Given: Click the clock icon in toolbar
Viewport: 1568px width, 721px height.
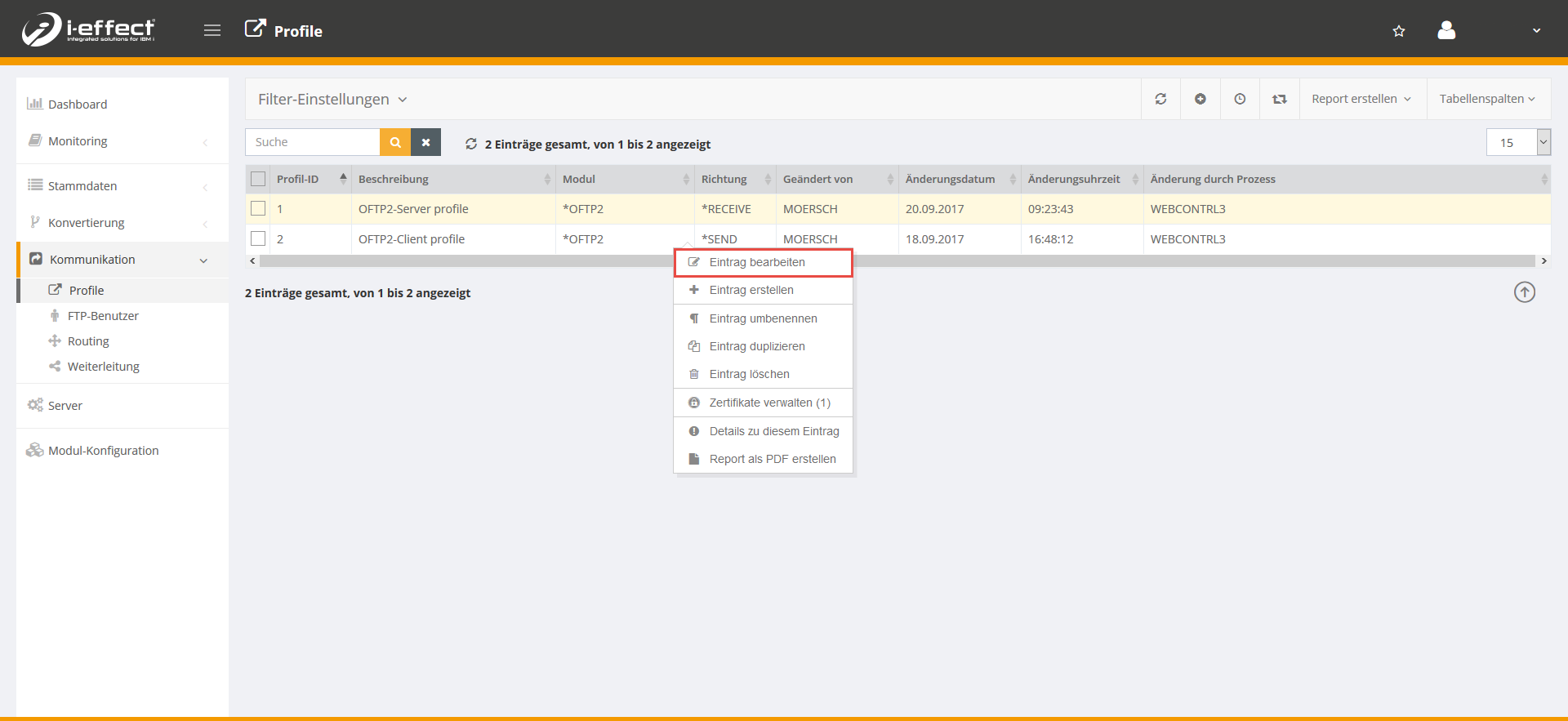Looking at the screenshot, I should [x=1240, y=99].
